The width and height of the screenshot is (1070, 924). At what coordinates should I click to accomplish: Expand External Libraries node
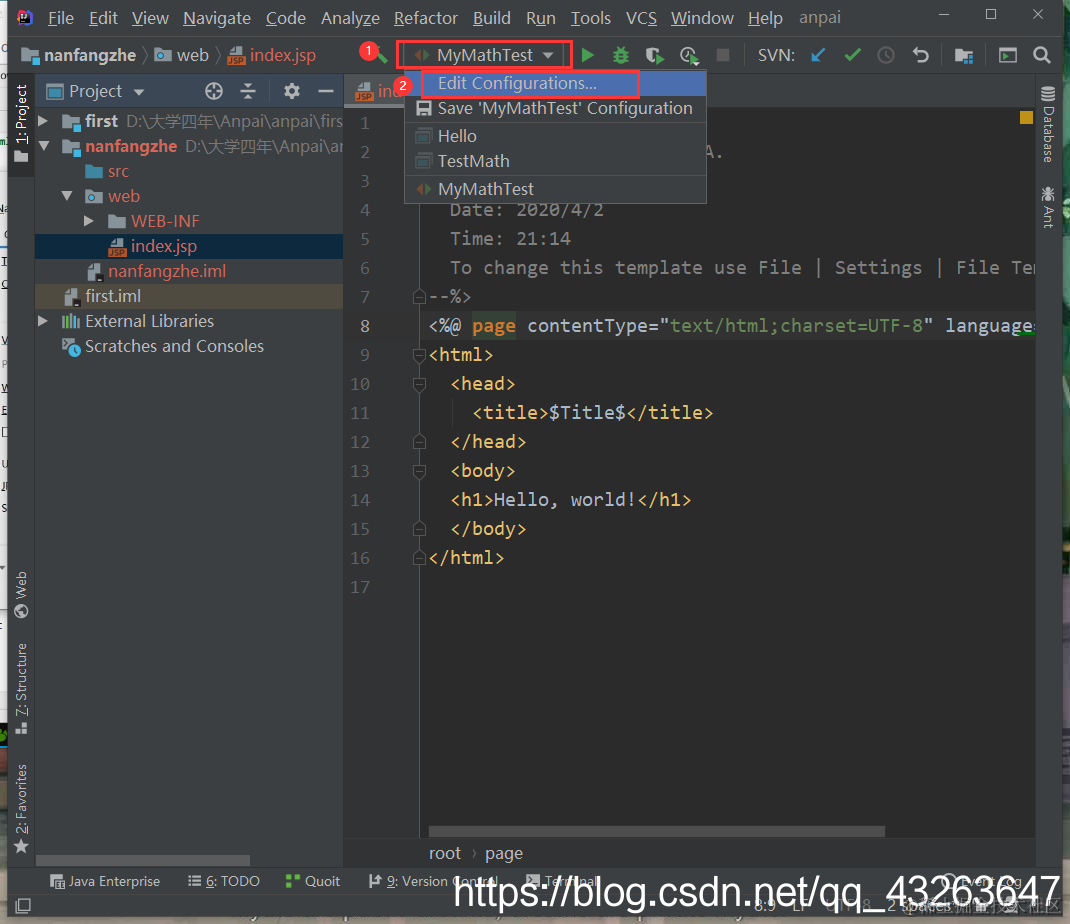[x=43, y=321]
